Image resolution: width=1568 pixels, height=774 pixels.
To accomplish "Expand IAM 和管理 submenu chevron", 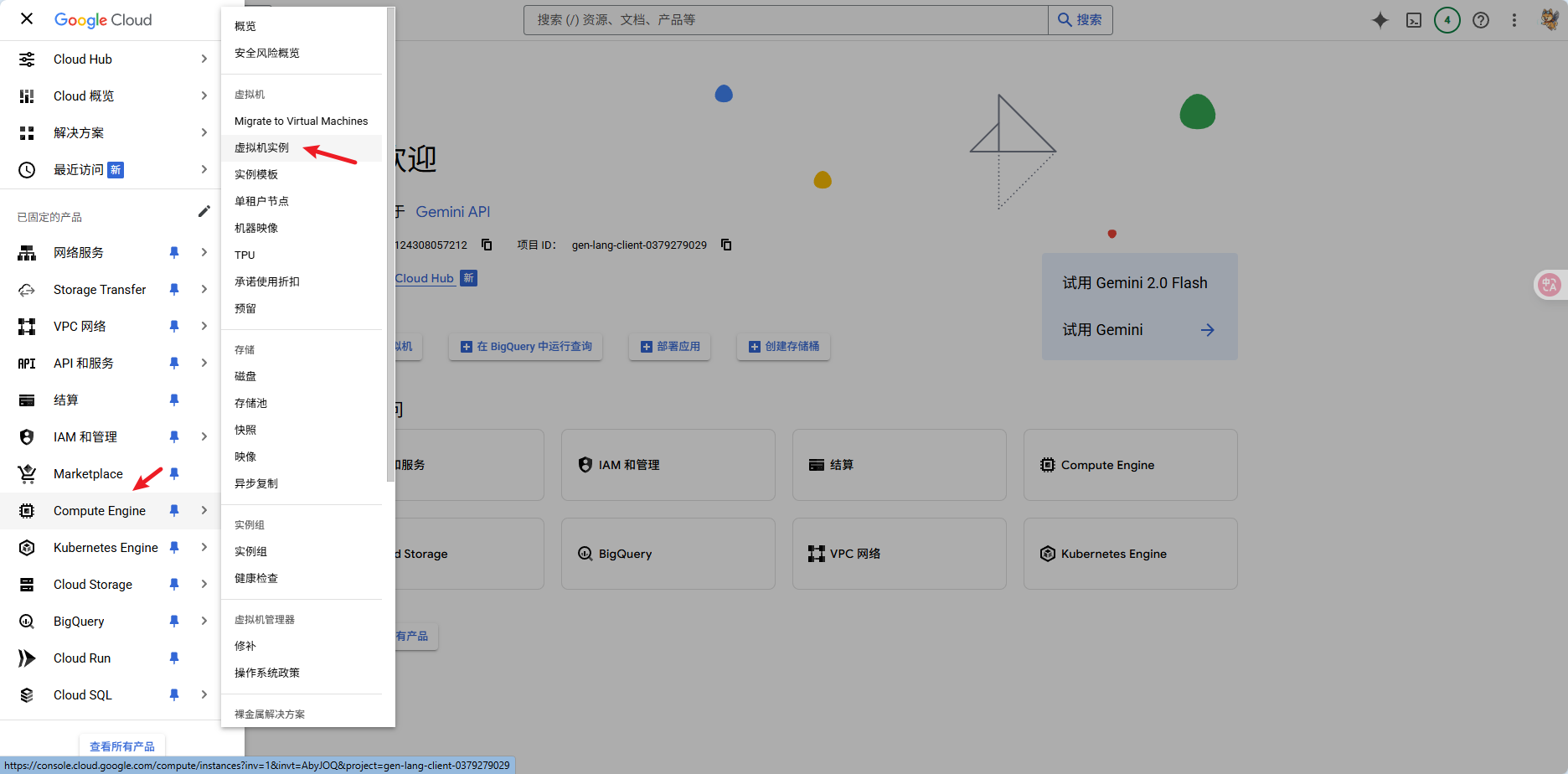I will point(204,436).
